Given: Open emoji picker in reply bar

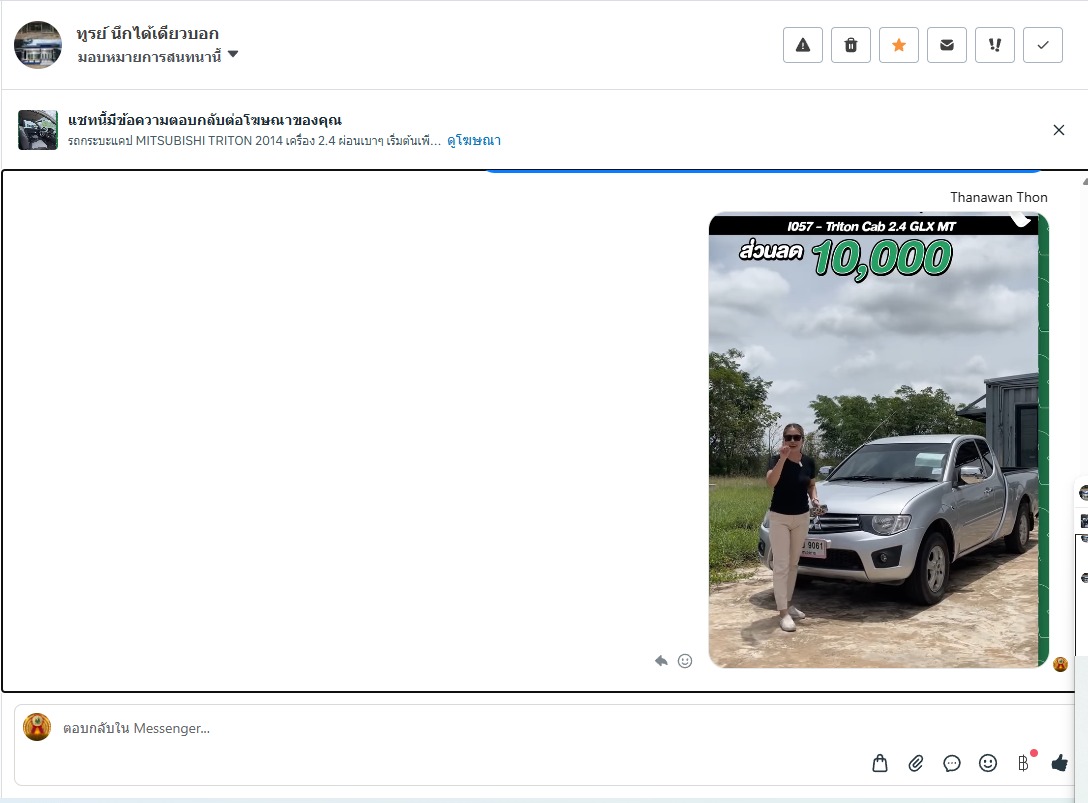Looking at the screenshot, I should click(x=988, y=763).
